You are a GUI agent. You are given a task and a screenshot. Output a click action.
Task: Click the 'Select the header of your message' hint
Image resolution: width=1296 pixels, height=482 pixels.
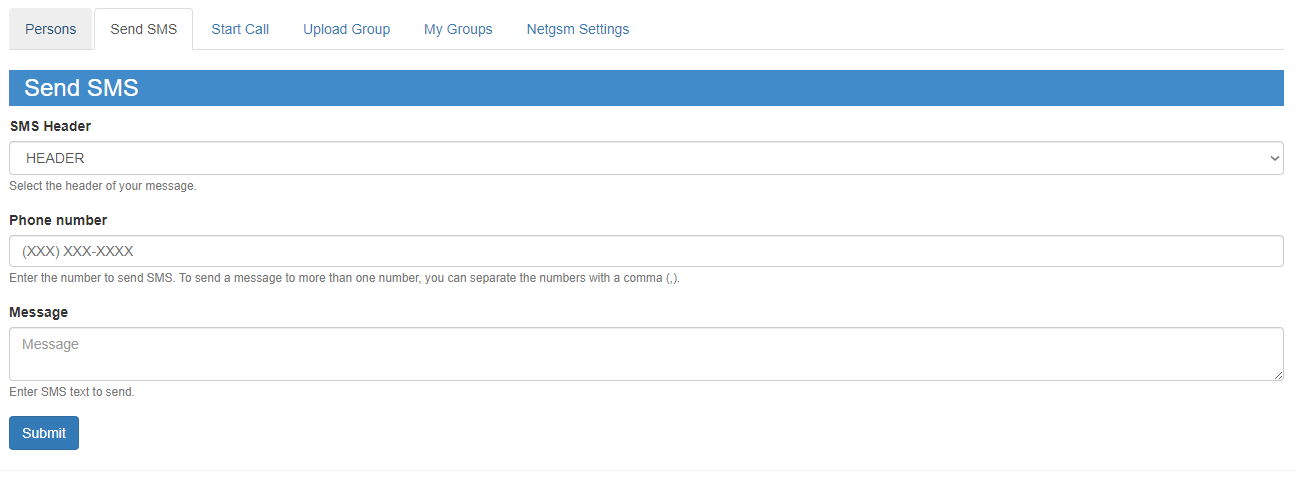coord(102,186)
